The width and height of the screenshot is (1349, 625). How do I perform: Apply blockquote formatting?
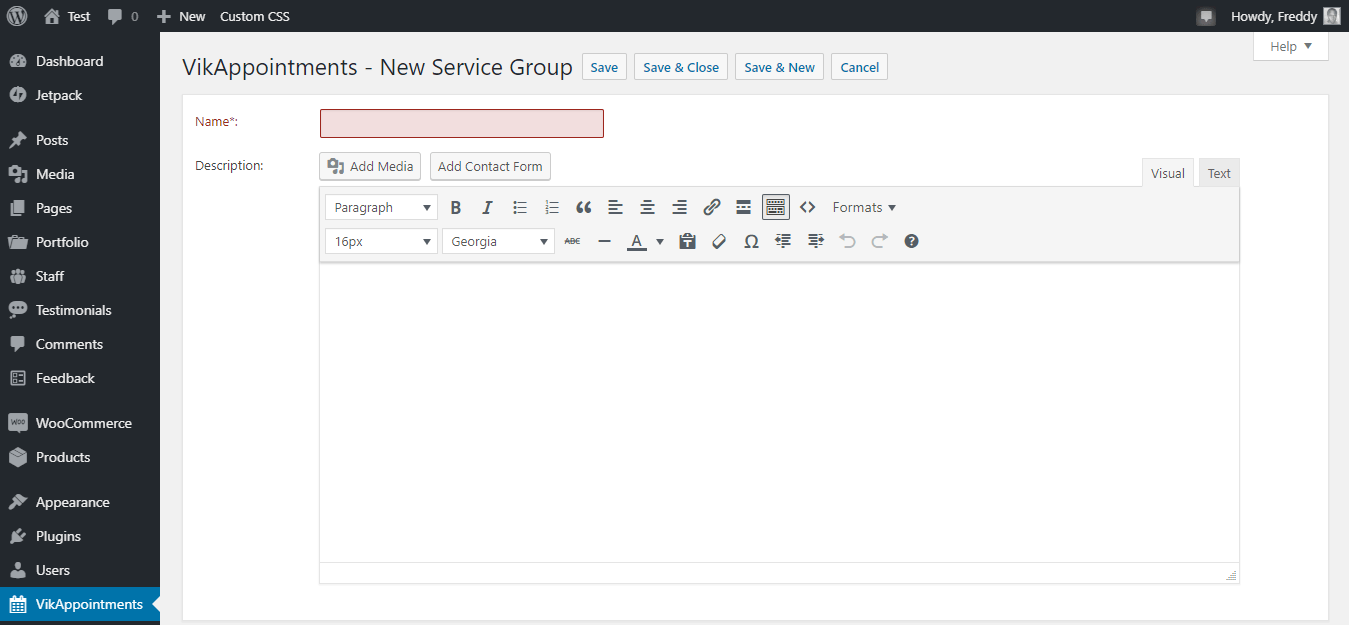[584, 207]
